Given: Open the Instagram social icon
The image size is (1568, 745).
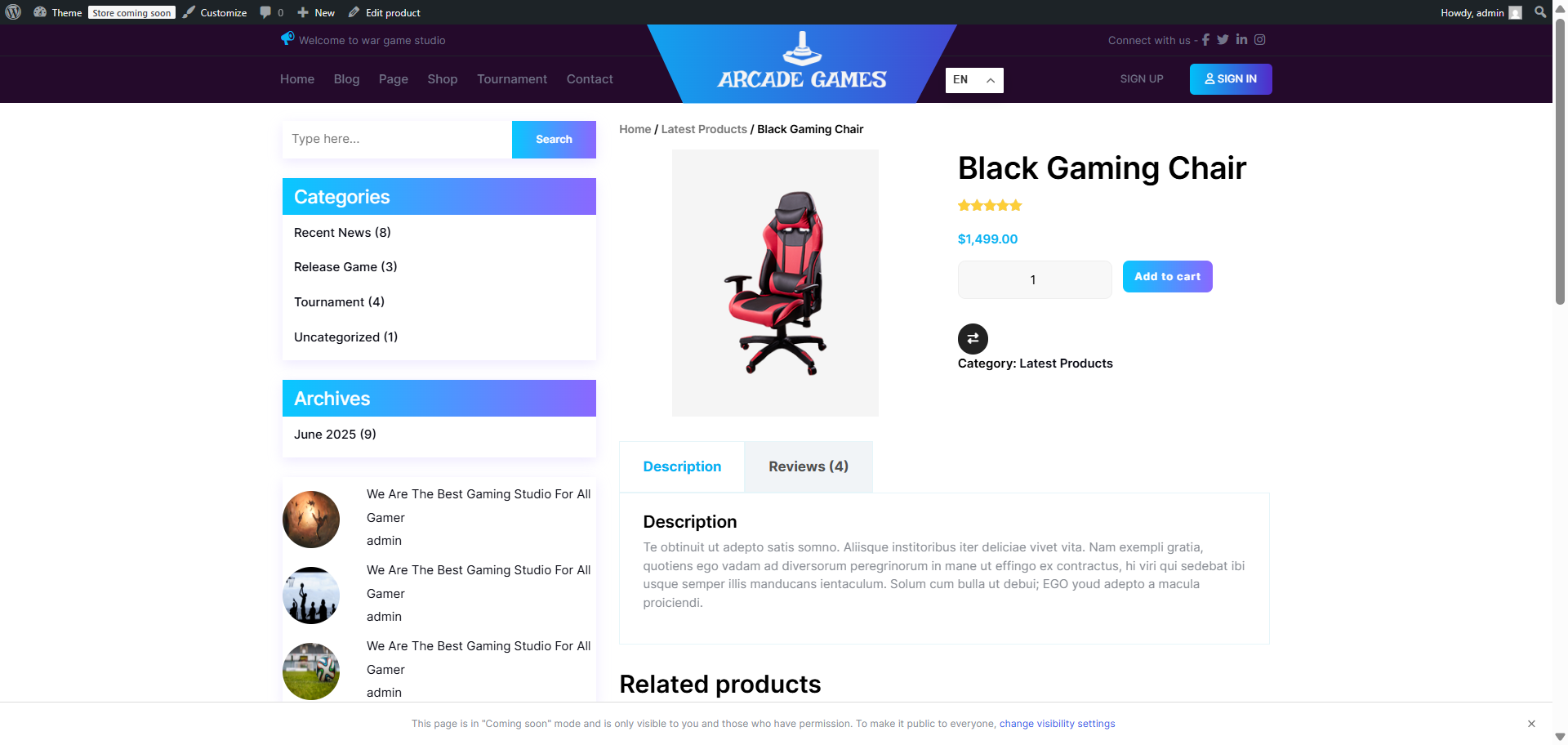Looking at the screenshot, I should click(1260, 39).
